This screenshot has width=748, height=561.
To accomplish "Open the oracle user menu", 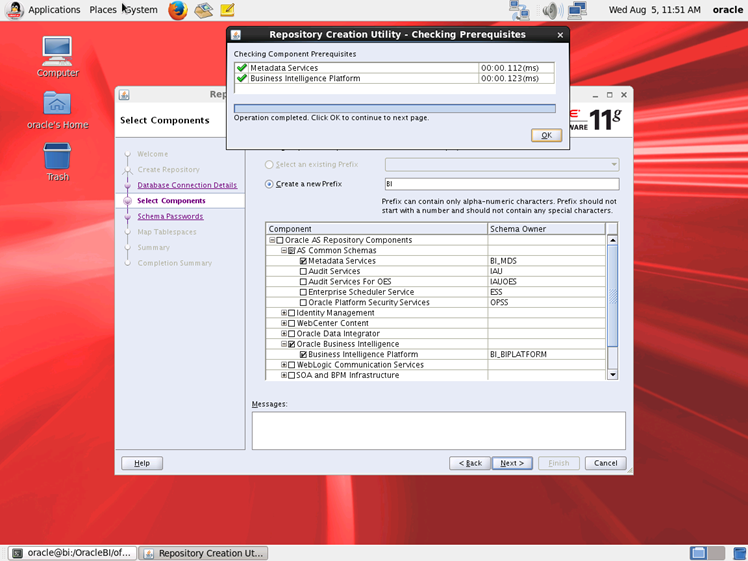I will coord(727,10).
